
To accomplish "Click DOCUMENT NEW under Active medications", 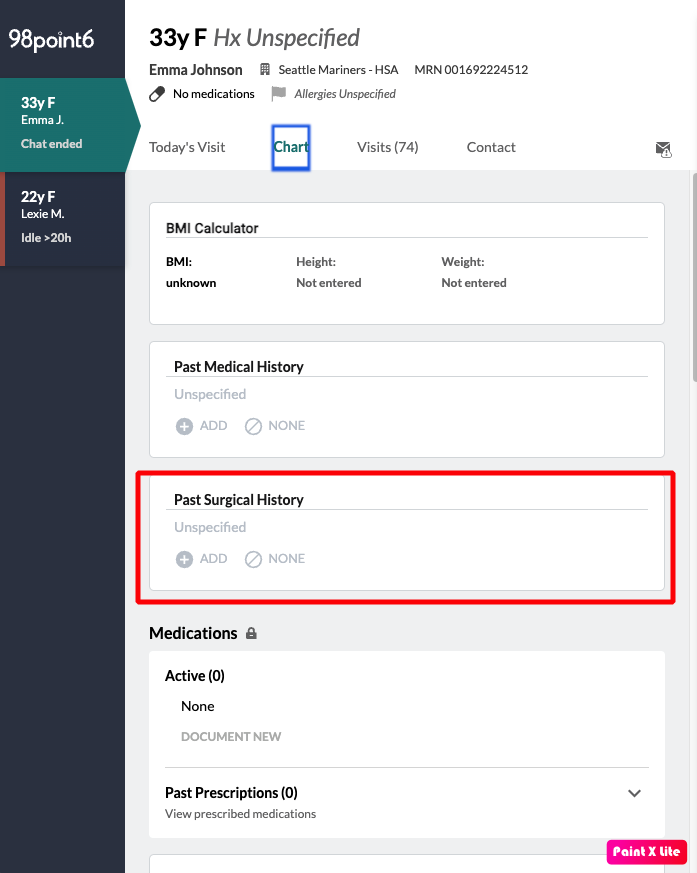I will [x=231, y=737].
